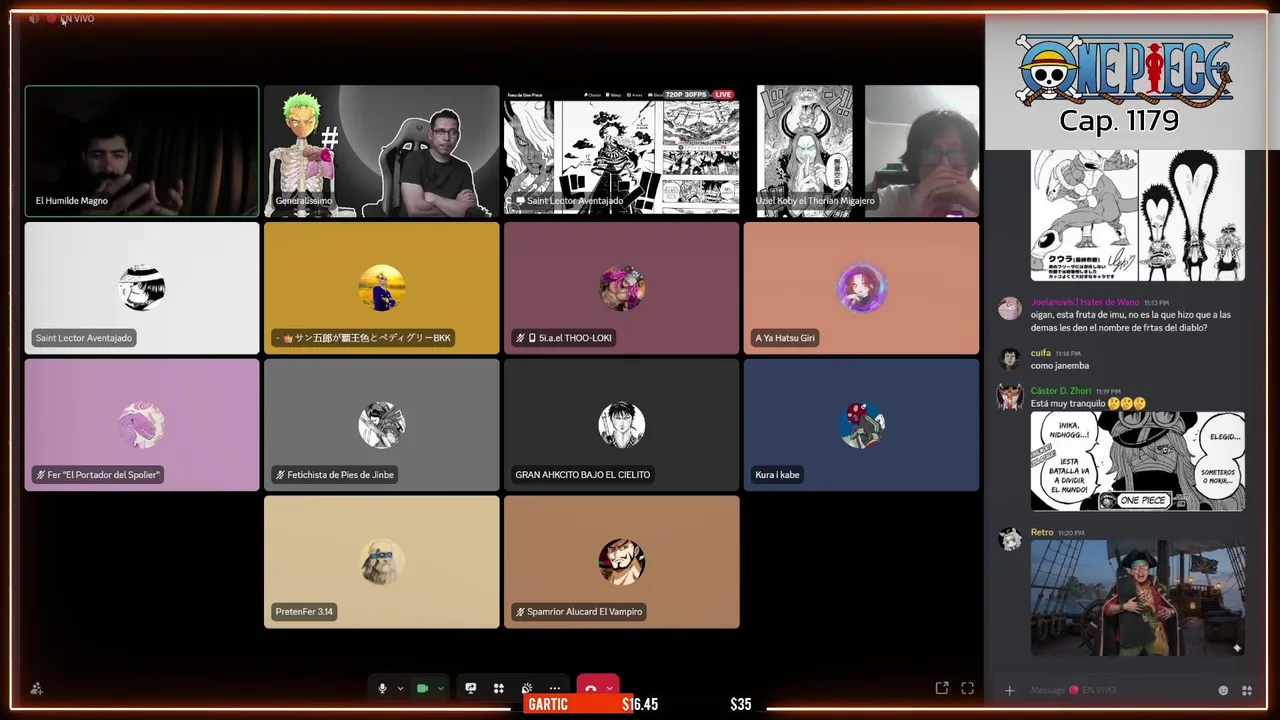Click the サン五郎 BKK avatar
The height and width of the screenshot is (720, 1280).
(x=382, y=288)
